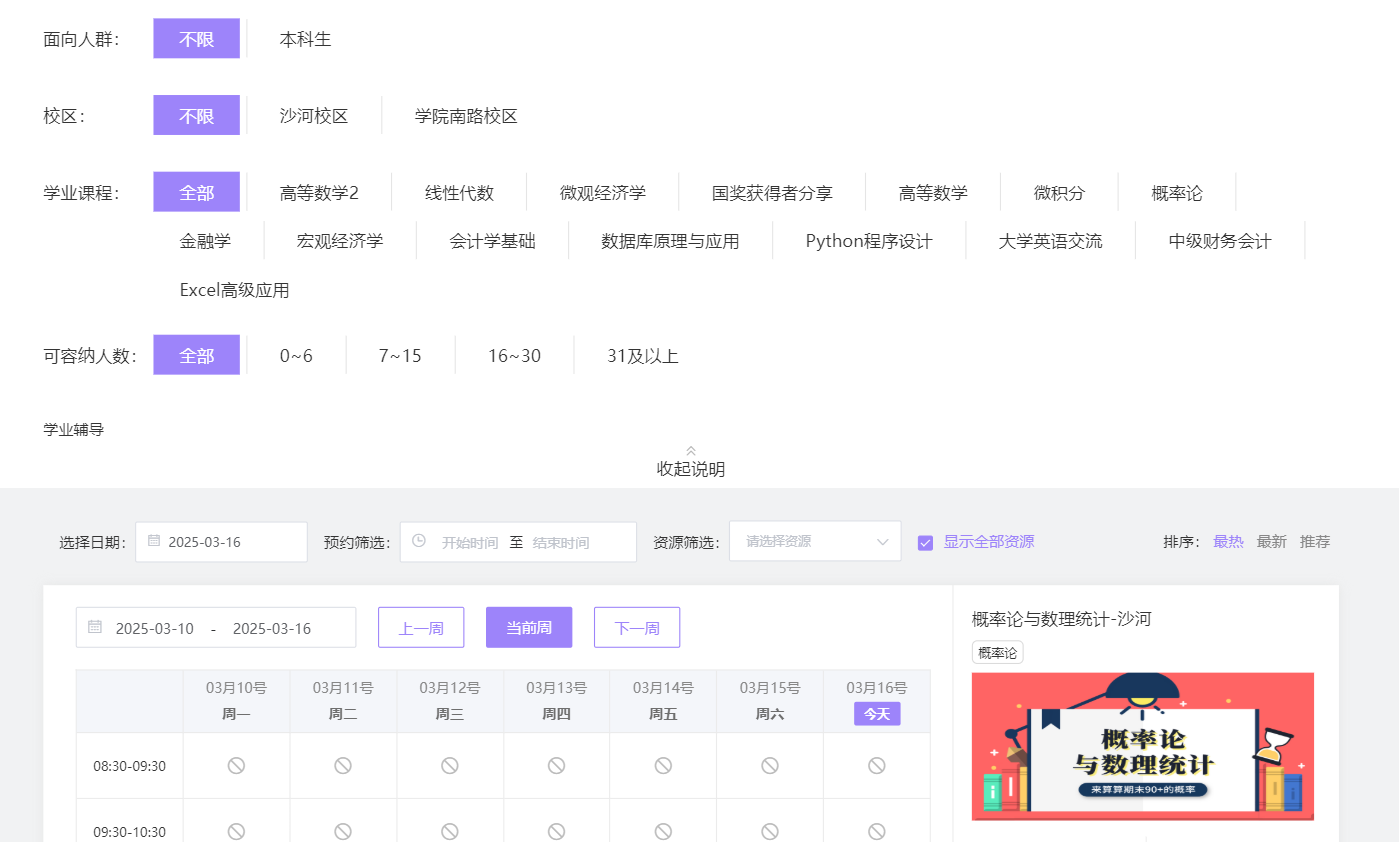
Task: Go to previous week with 上一周
Action: [x=421, y=628]
